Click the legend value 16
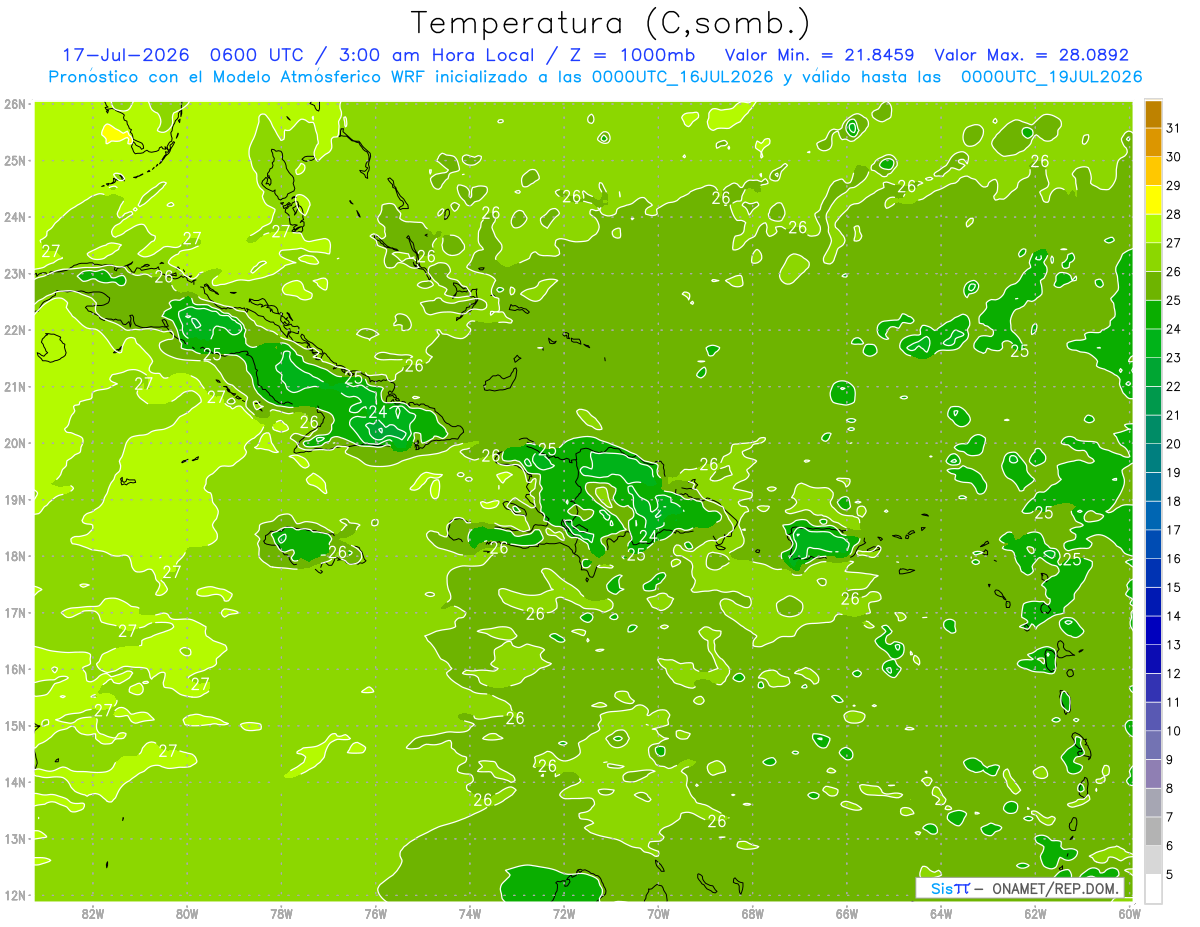The height and width of the screenshot is (927, 1200). coord(1174,559)
